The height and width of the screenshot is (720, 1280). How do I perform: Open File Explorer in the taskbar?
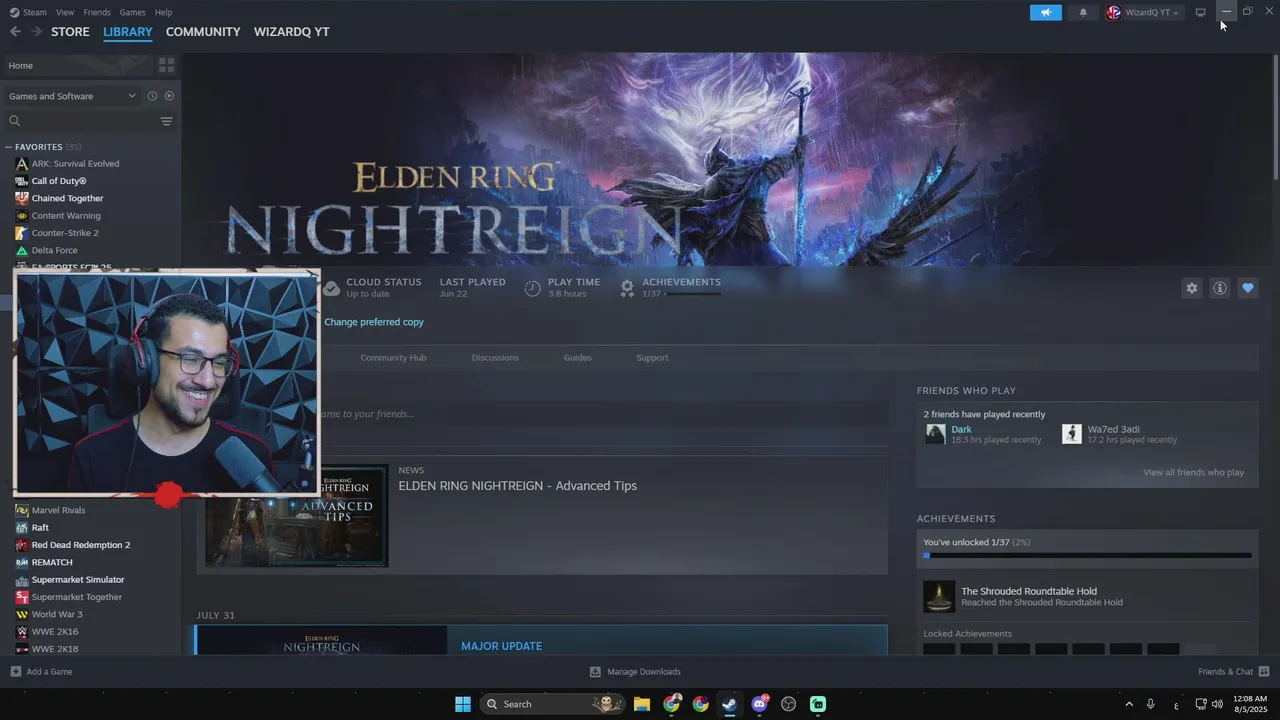[642, 704]
